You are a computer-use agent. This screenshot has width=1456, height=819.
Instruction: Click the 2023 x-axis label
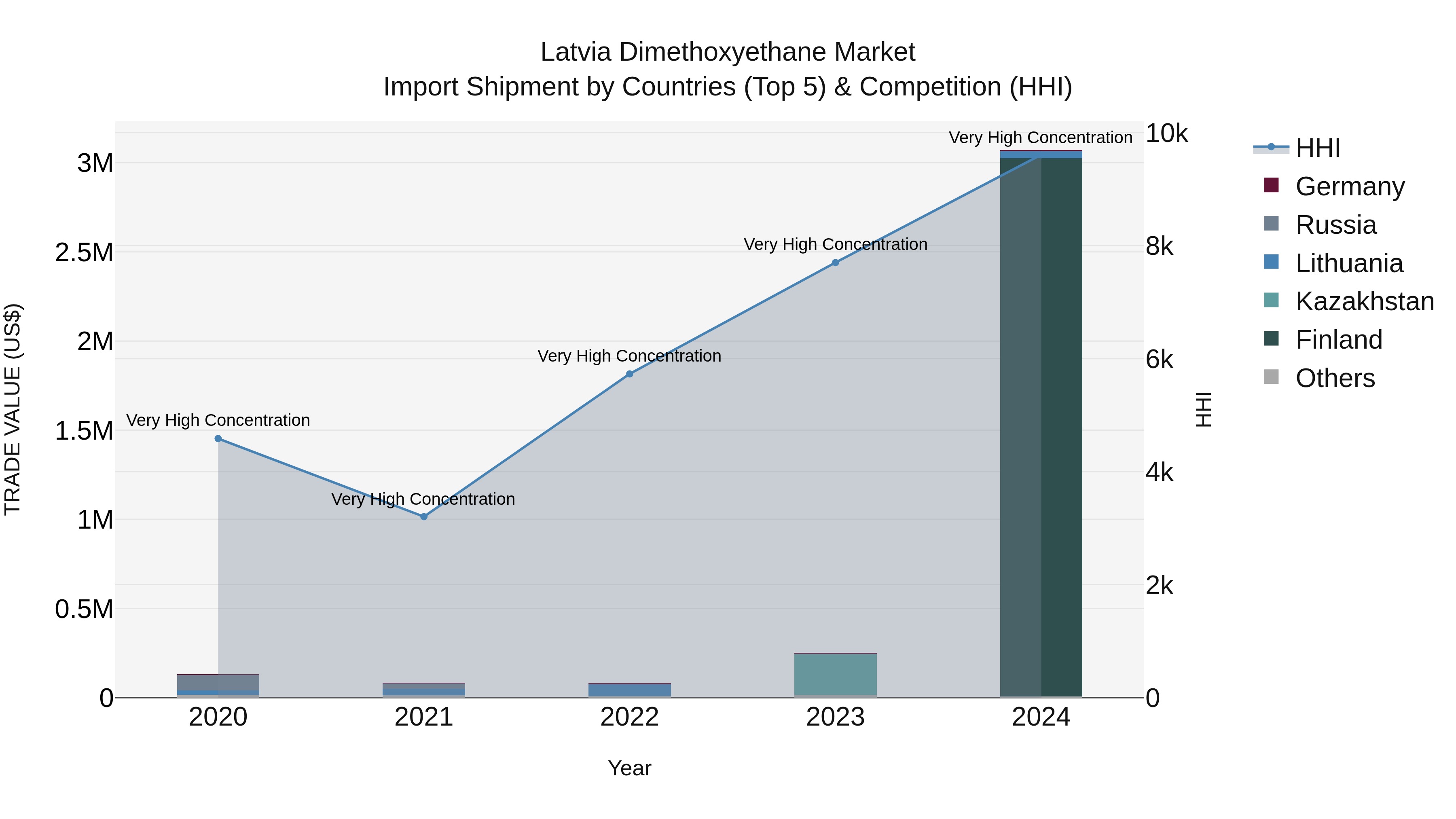[836, 717]
